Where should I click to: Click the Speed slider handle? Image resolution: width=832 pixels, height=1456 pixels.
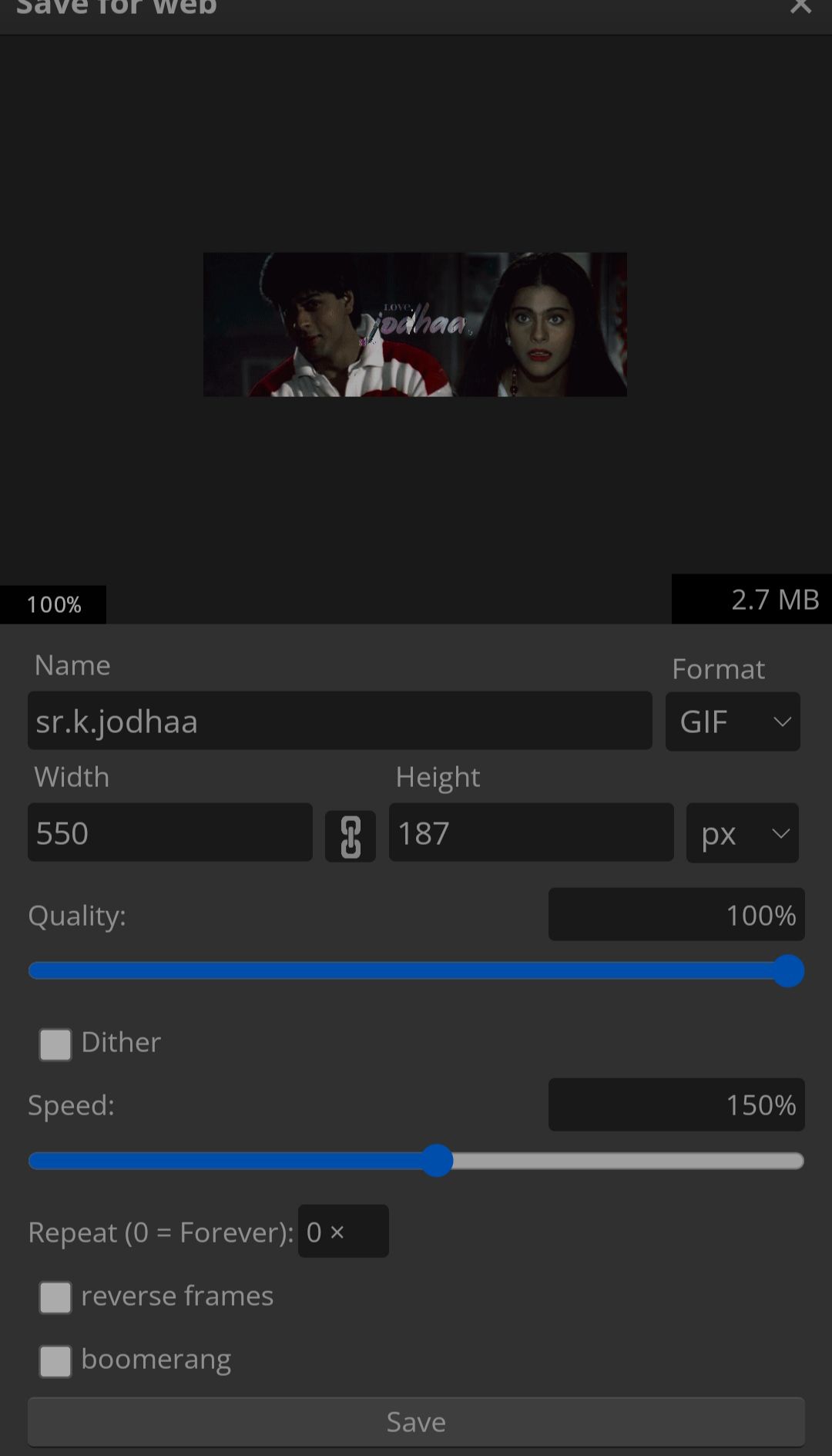tap(437, 1160)
